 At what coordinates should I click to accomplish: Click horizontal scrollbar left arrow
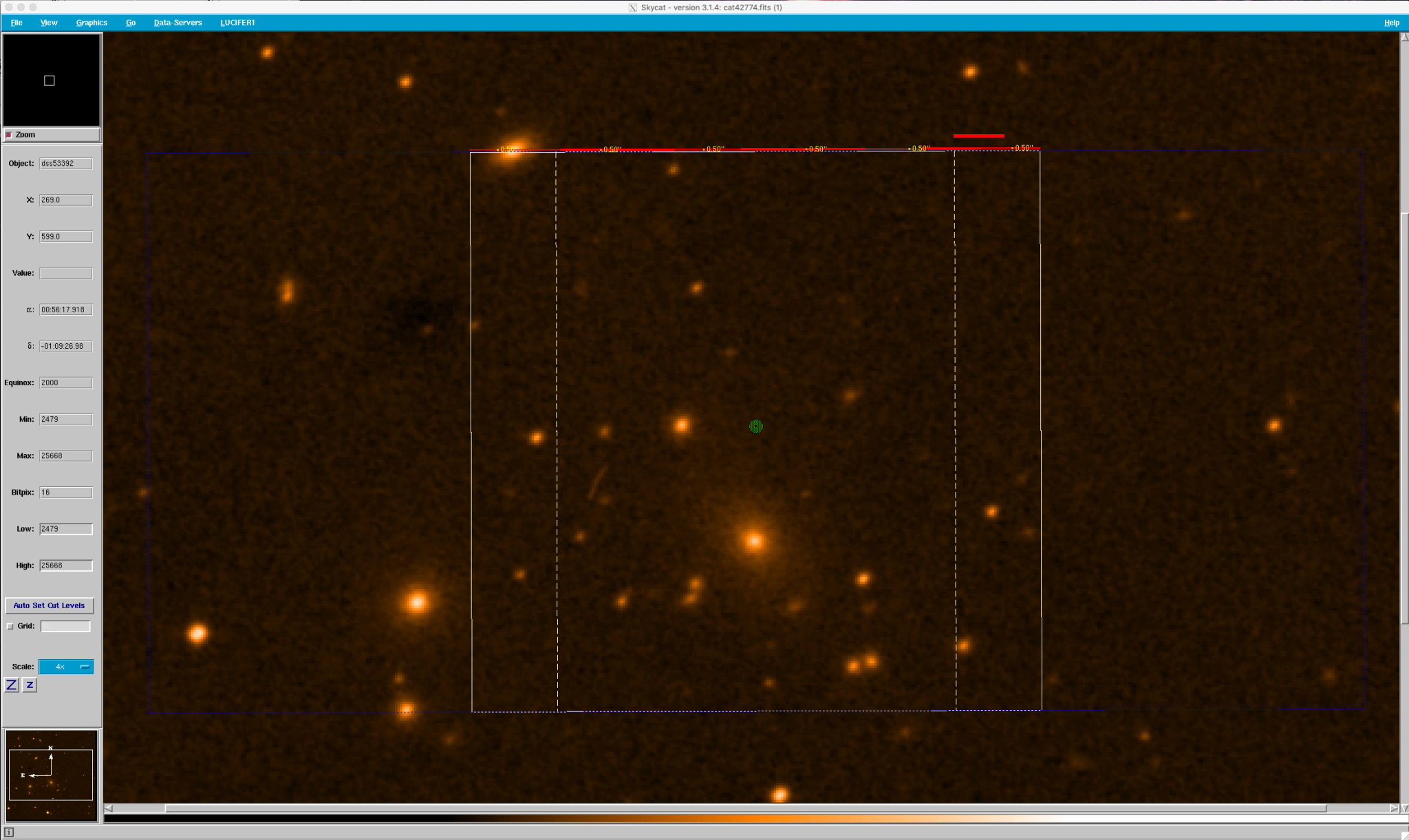click(109, 808)
